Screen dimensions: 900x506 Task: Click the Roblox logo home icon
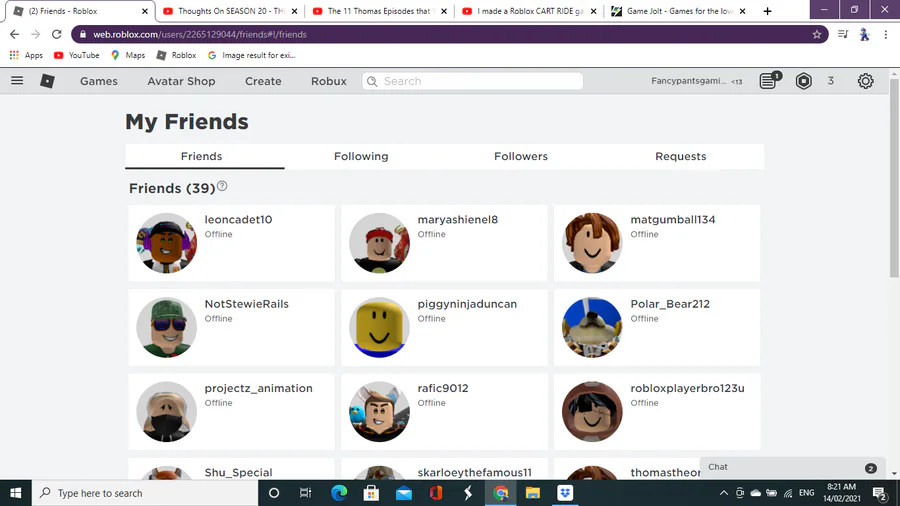coord(47,81)
